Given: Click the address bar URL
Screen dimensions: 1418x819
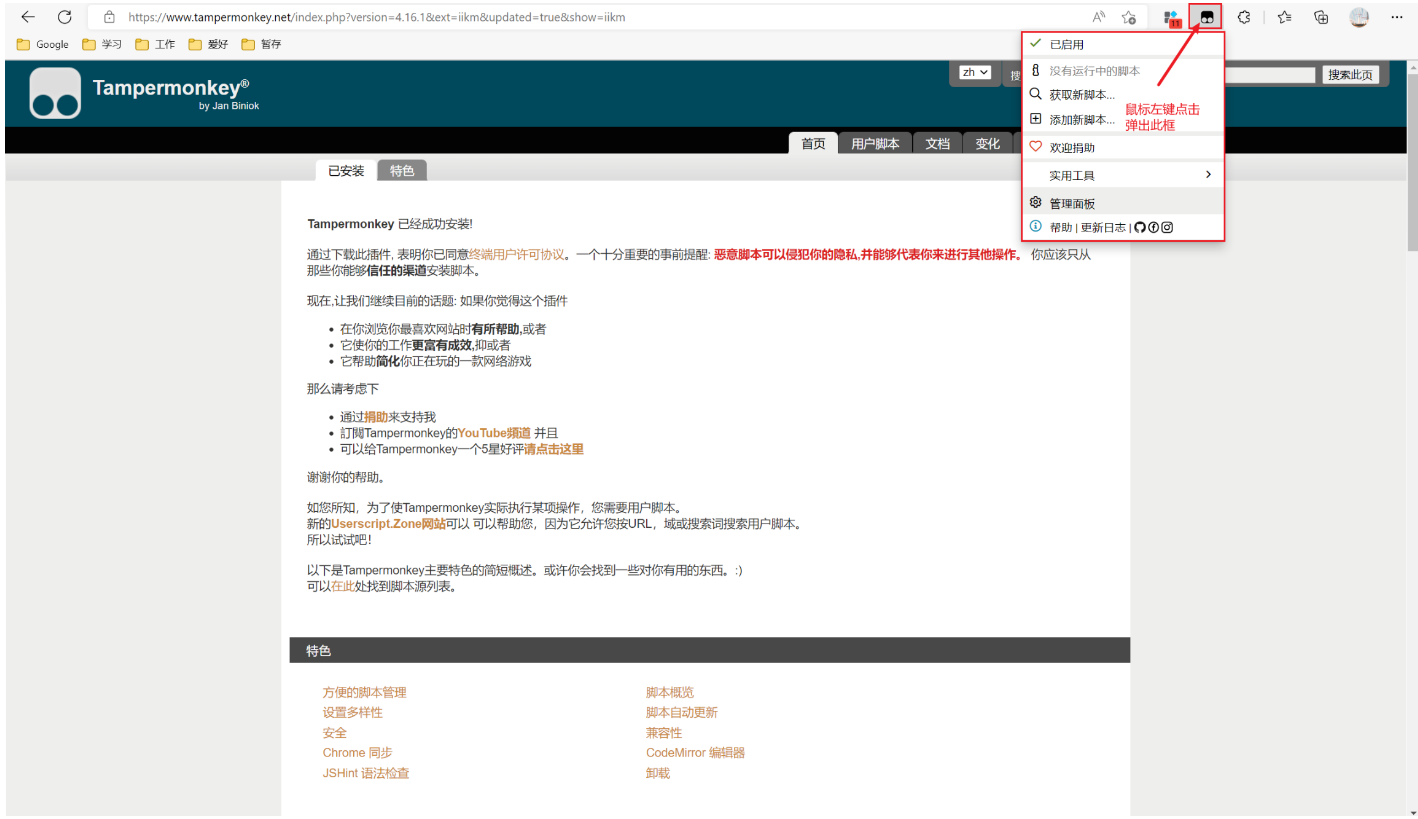Looking at the screenshot, I should (x=377, y=17).
